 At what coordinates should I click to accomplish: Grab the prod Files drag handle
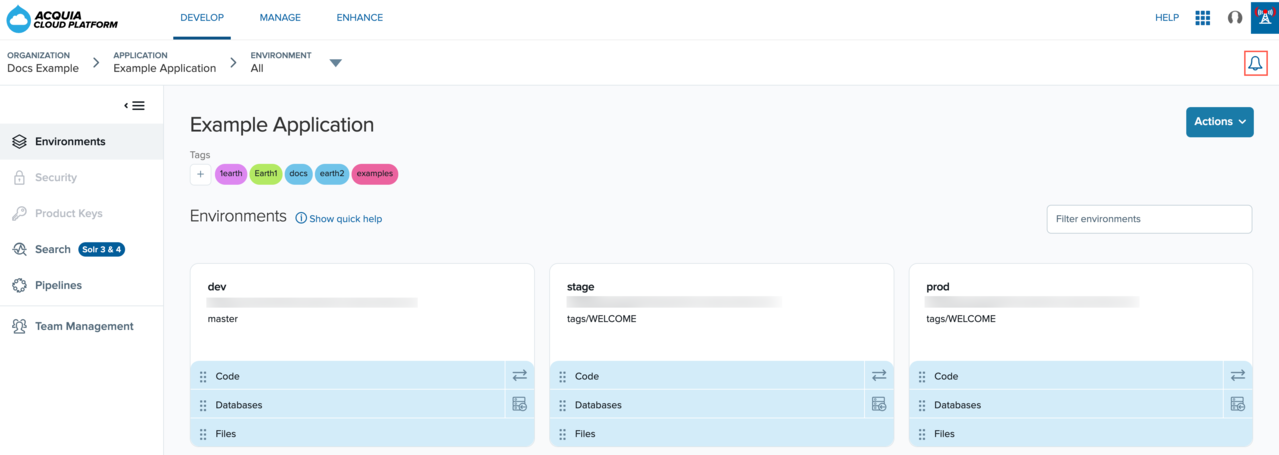pyautogui.click(x=922, y=434)
